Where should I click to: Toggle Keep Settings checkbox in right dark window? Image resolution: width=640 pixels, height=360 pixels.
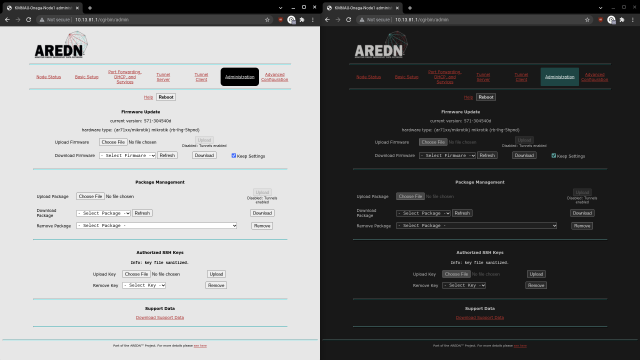click(x=554, y=156)
